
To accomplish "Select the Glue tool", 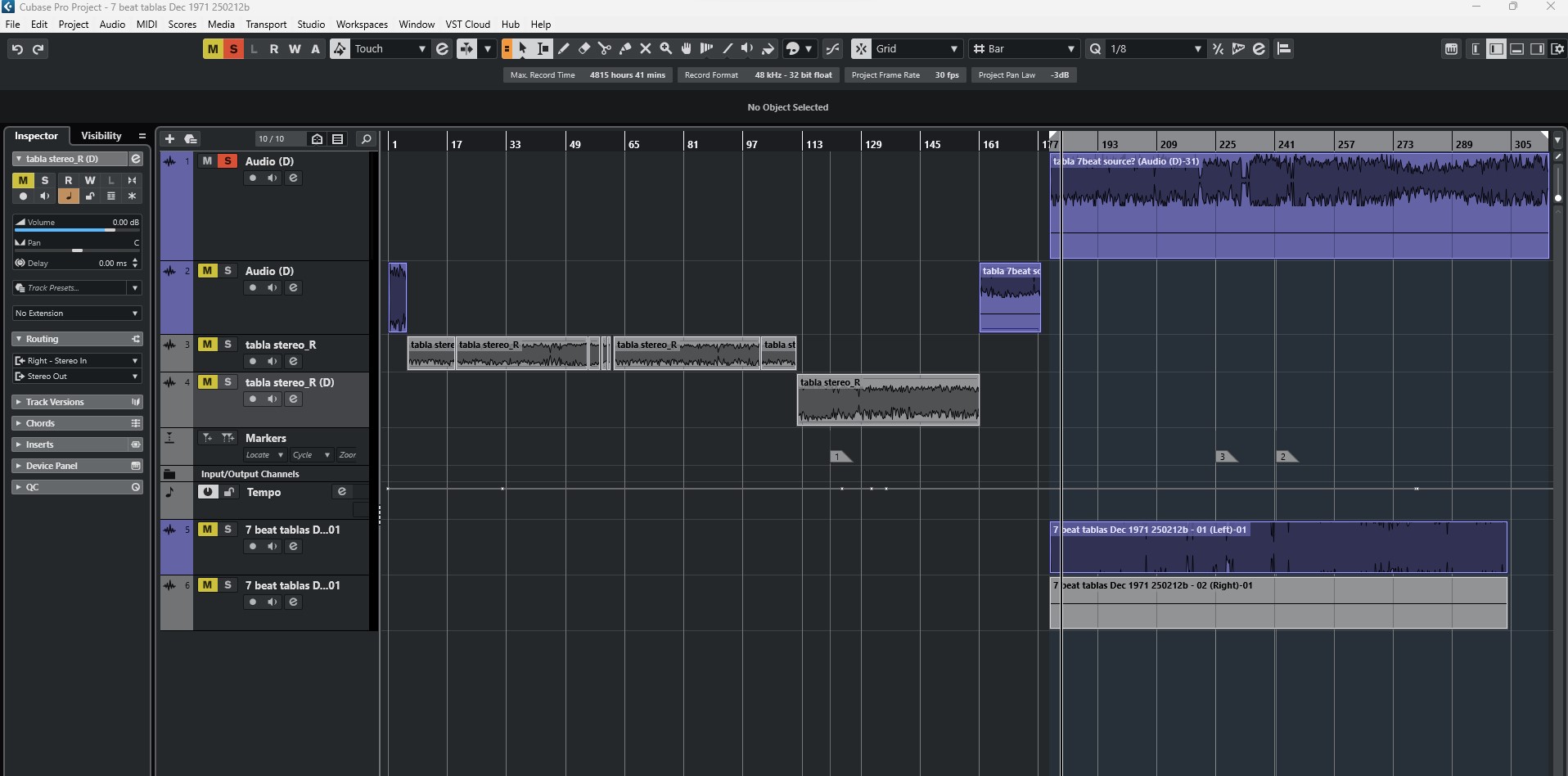I will [x=625, y=49].
